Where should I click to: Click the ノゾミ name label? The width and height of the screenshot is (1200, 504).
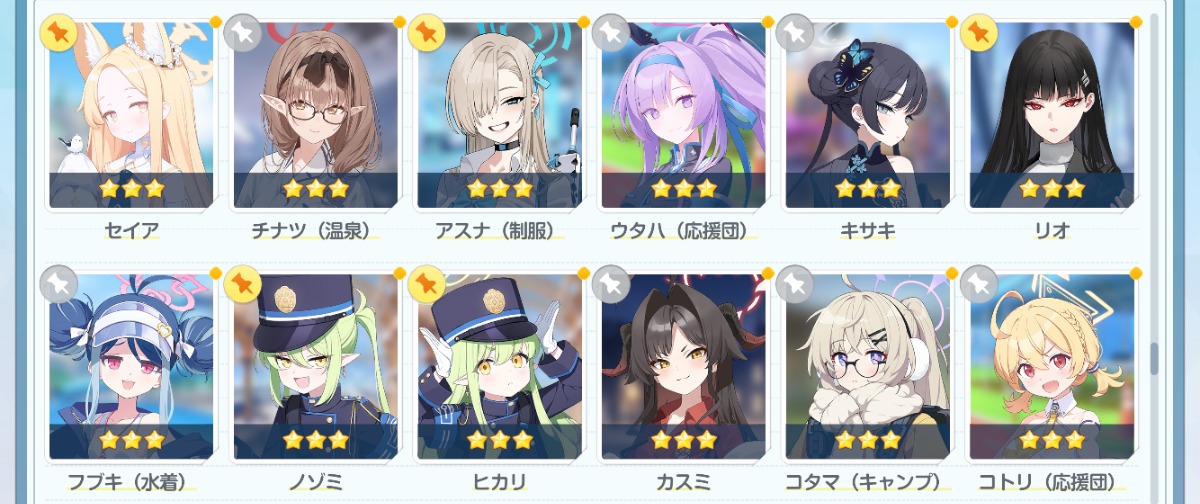pos(315,482)
